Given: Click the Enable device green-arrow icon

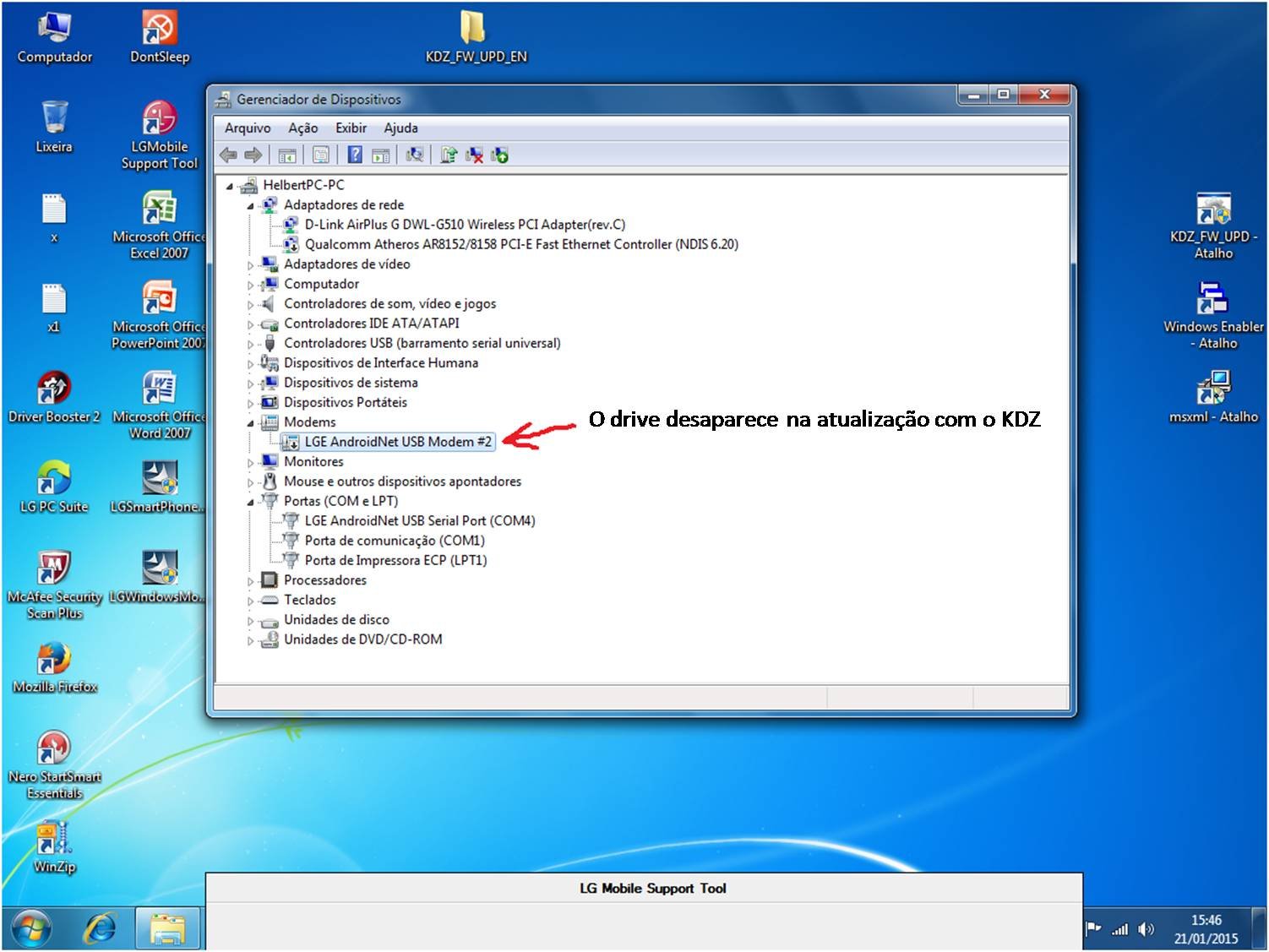Looking at the screenshot, I should 499,155.
